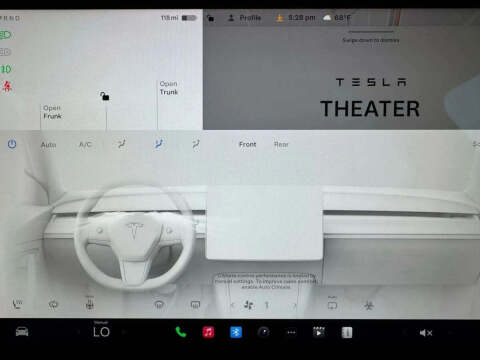Switch to the Front climate tab

247,144
